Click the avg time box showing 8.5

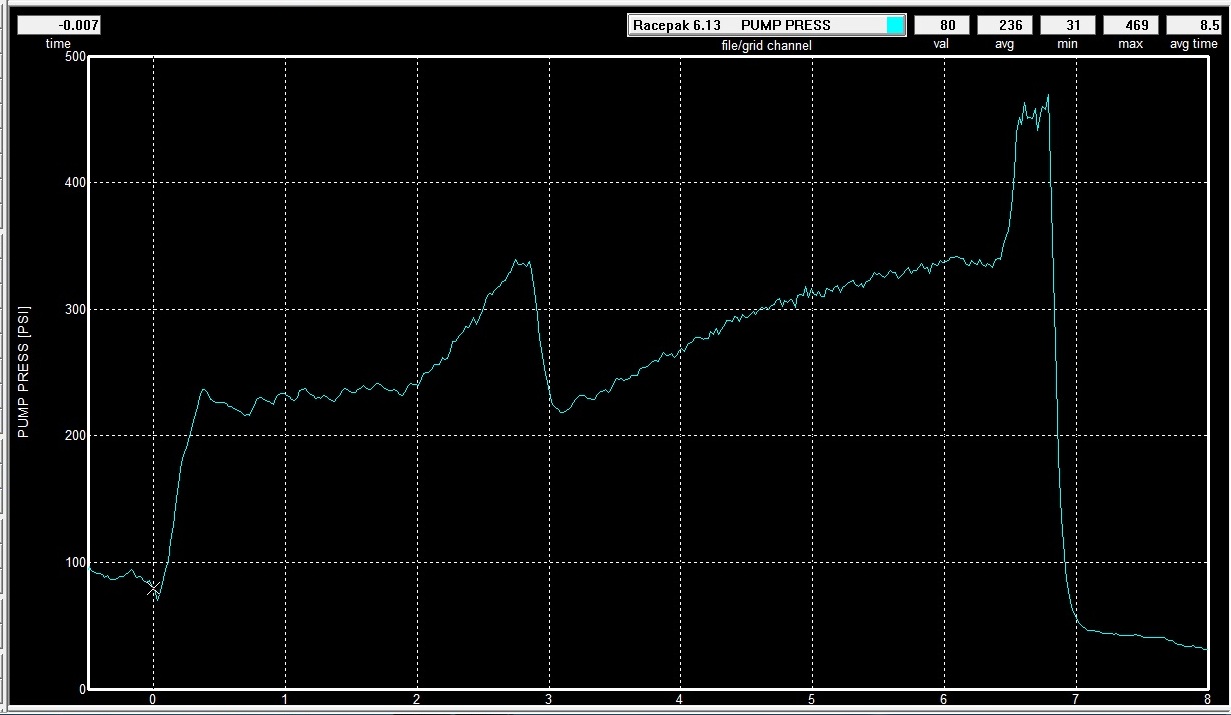point(1193,25)
